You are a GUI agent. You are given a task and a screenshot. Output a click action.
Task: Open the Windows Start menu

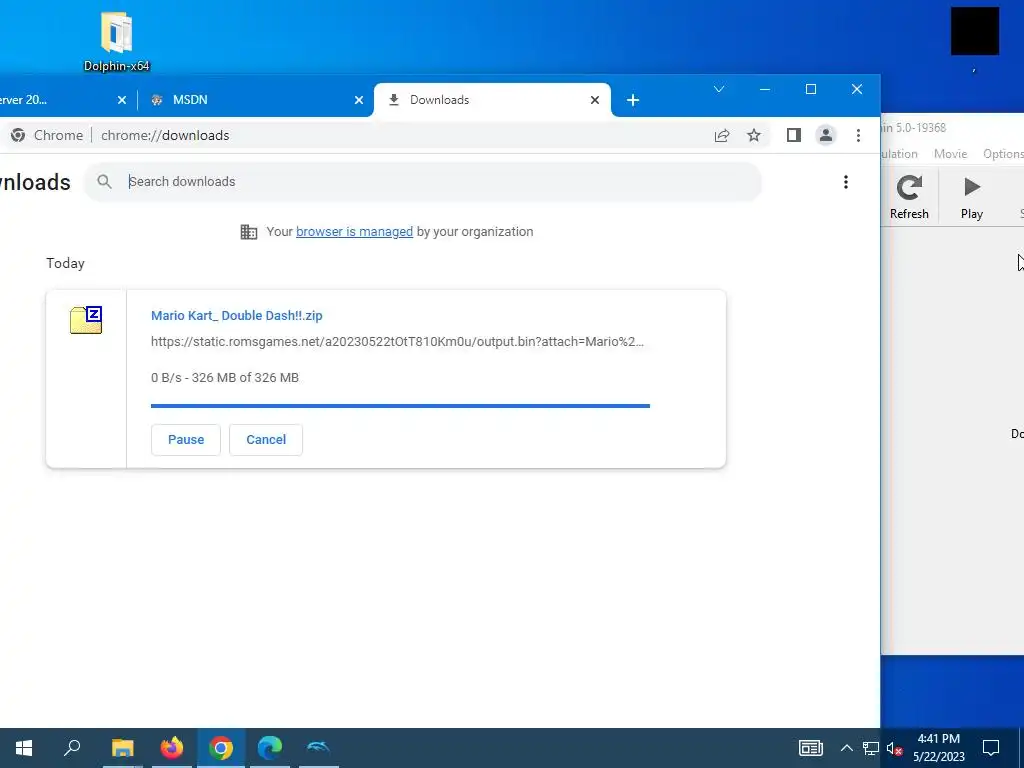point(24,748)
